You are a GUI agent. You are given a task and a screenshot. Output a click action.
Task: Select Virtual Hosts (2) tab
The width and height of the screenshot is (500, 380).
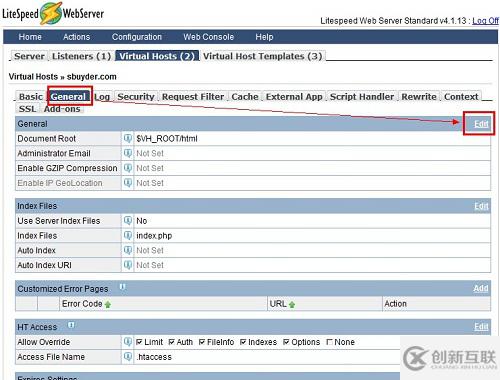pos(157,56)
